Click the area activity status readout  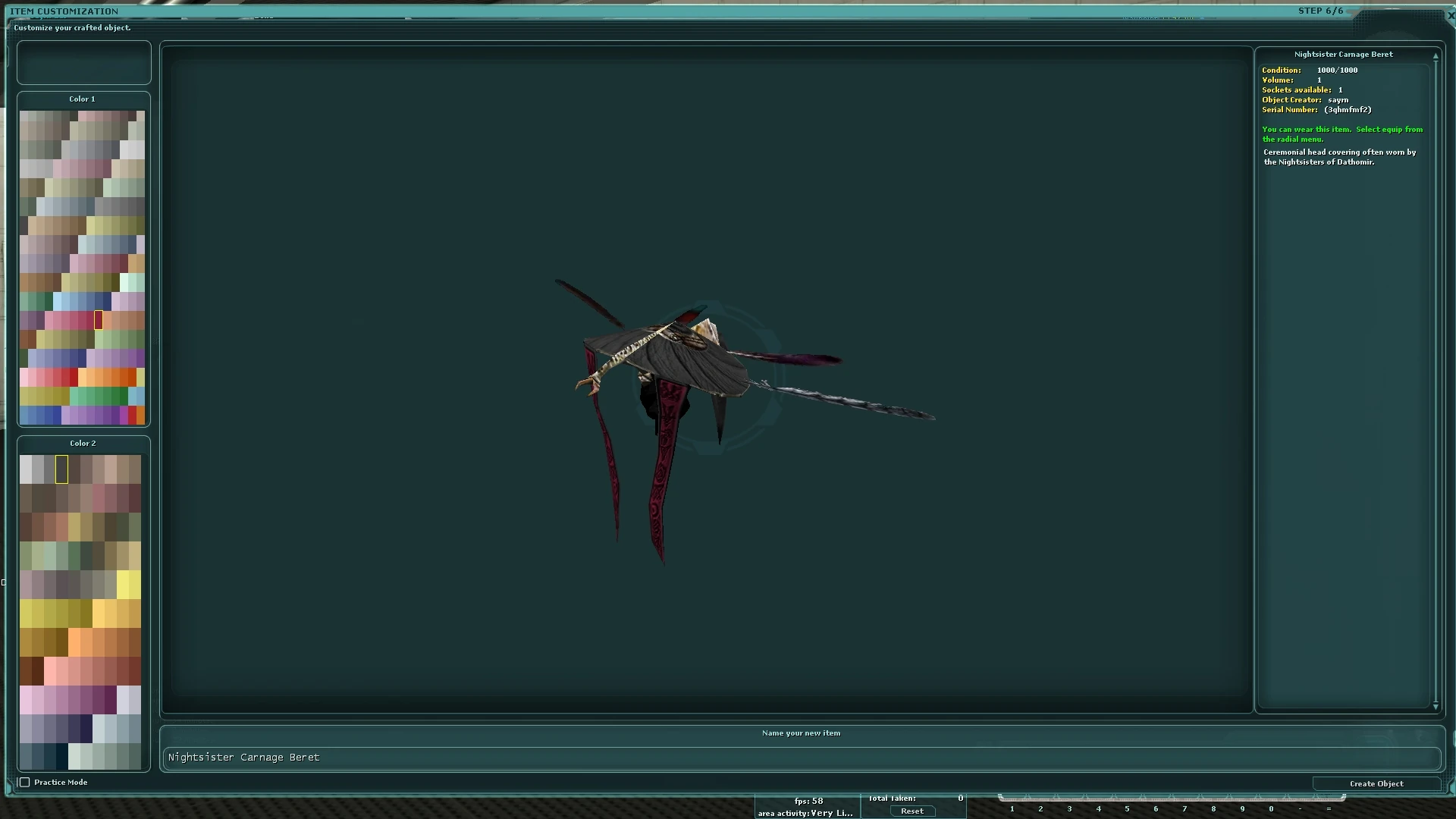tap(805, 813)
